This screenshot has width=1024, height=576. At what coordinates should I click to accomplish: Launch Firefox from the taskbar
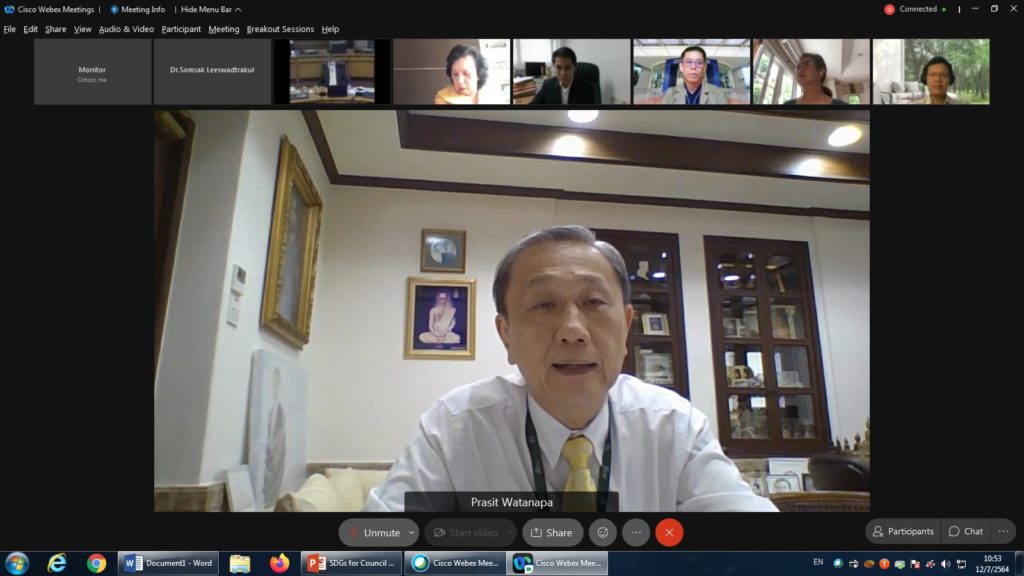pyautogui.click(x=279, y=563)
